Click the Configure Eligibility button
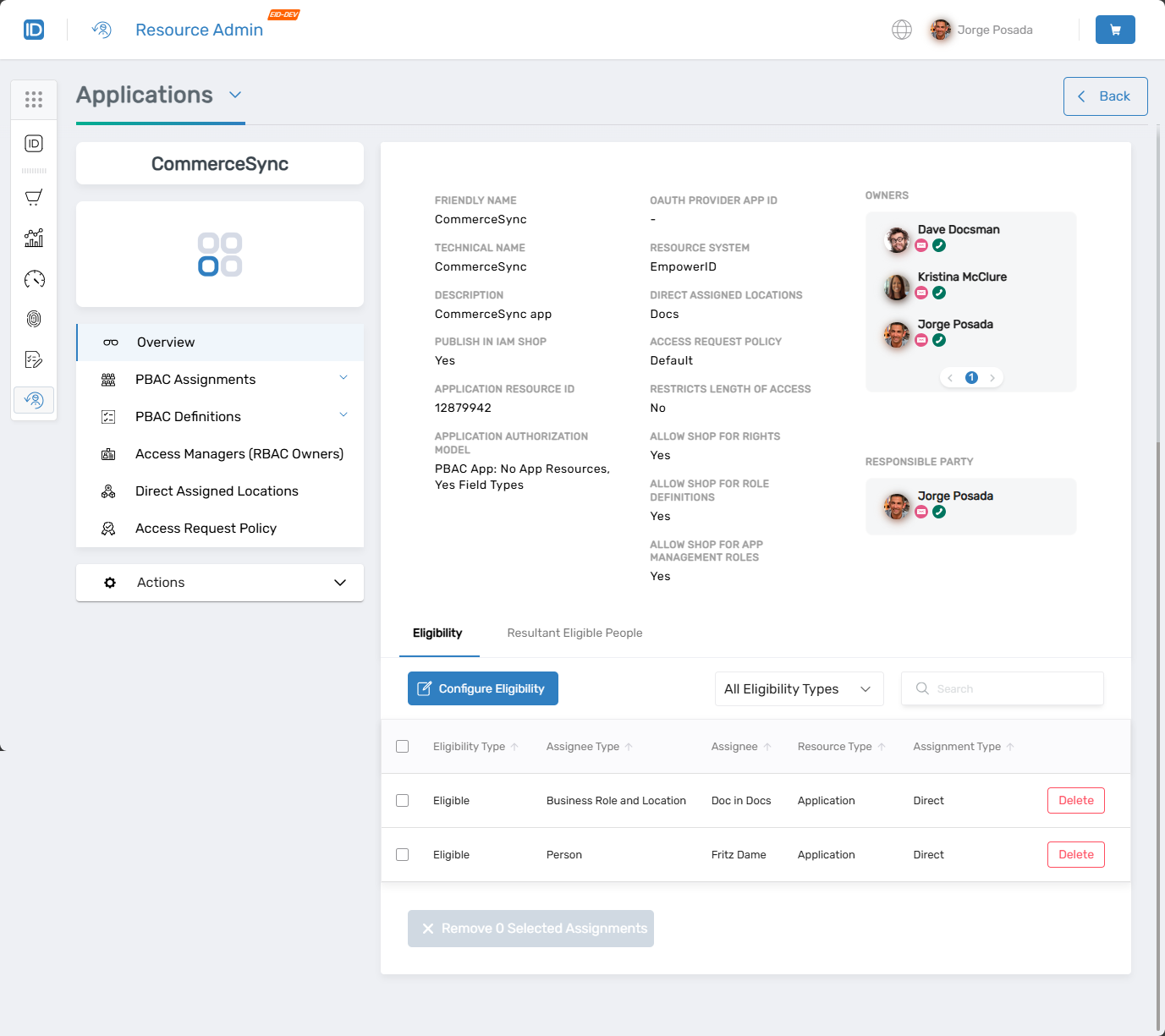 tap(482, 688)
